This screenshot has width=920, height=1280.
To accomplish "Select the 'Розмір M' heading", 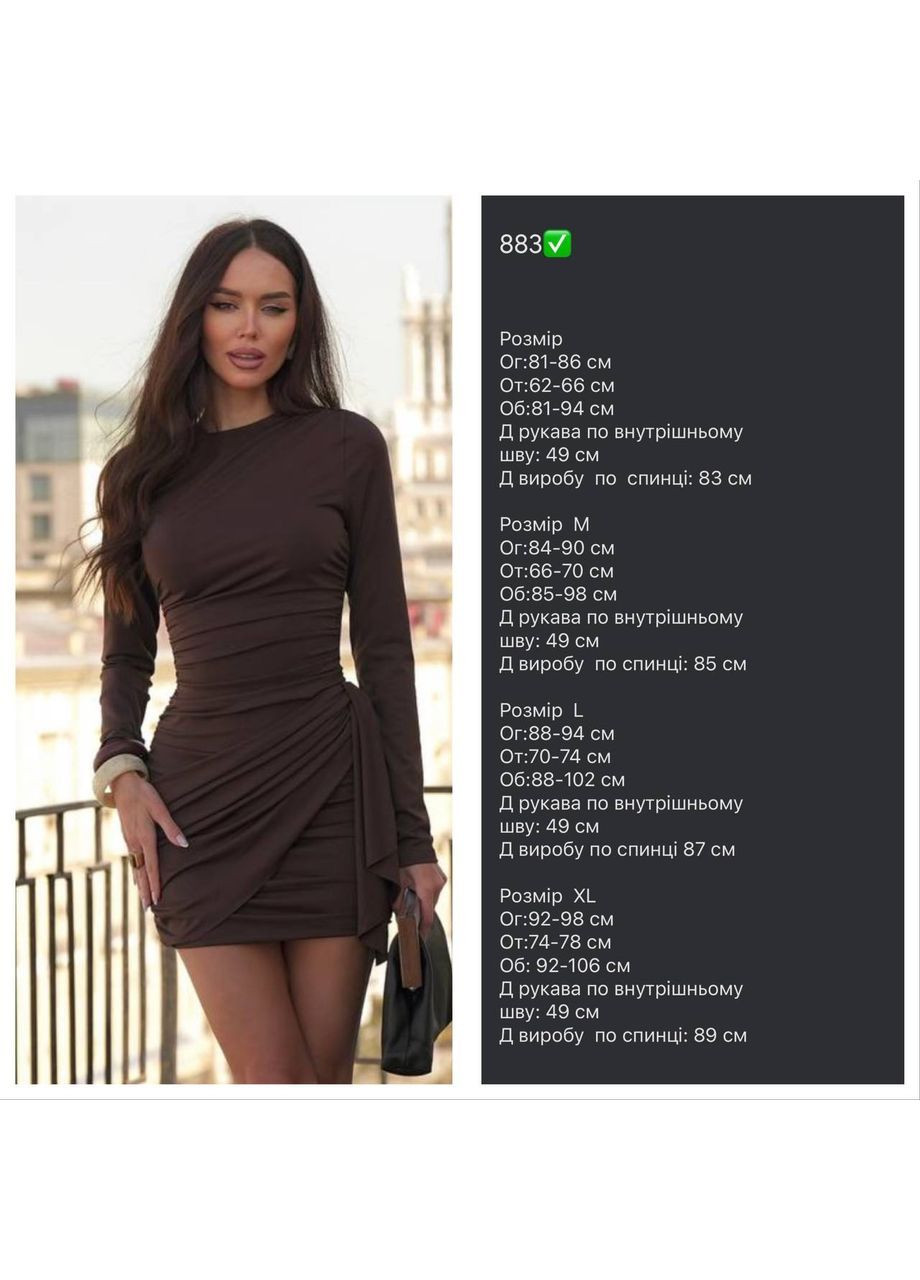I will (x=545, y=524).
